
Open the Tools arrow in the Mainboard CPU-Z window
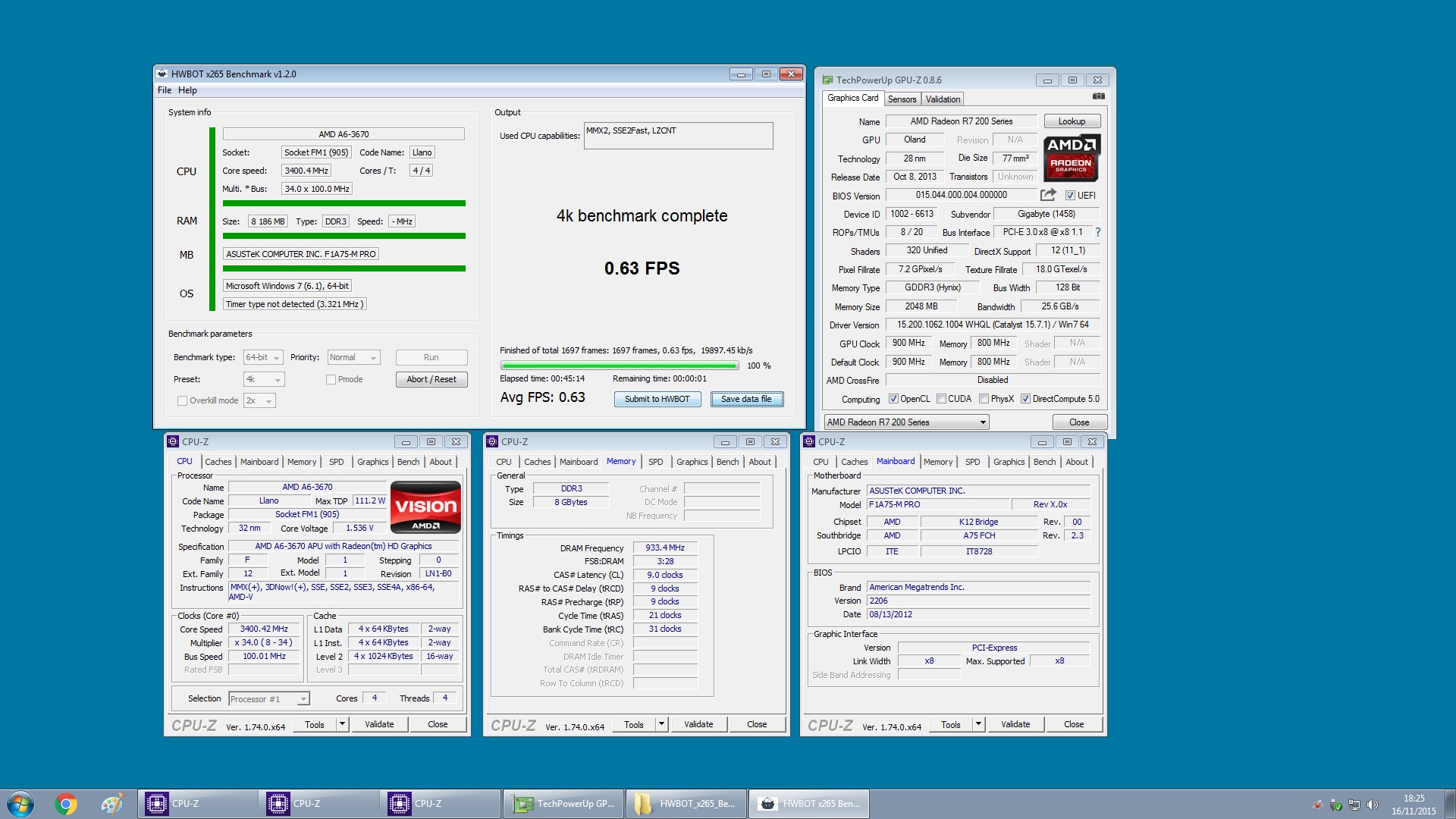point(978,724)
